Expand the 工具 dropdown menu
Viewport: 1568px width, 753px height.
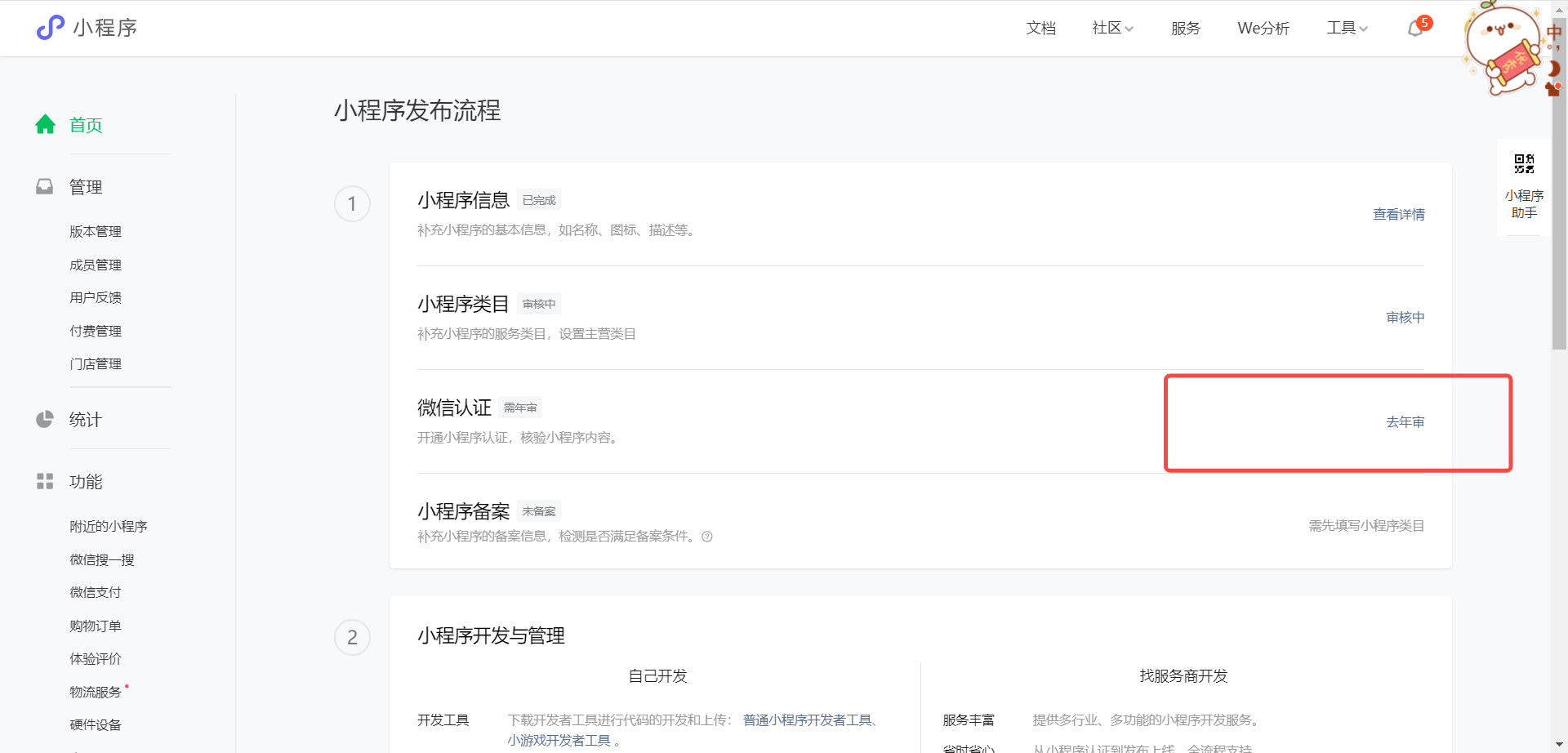[1347, 29]
